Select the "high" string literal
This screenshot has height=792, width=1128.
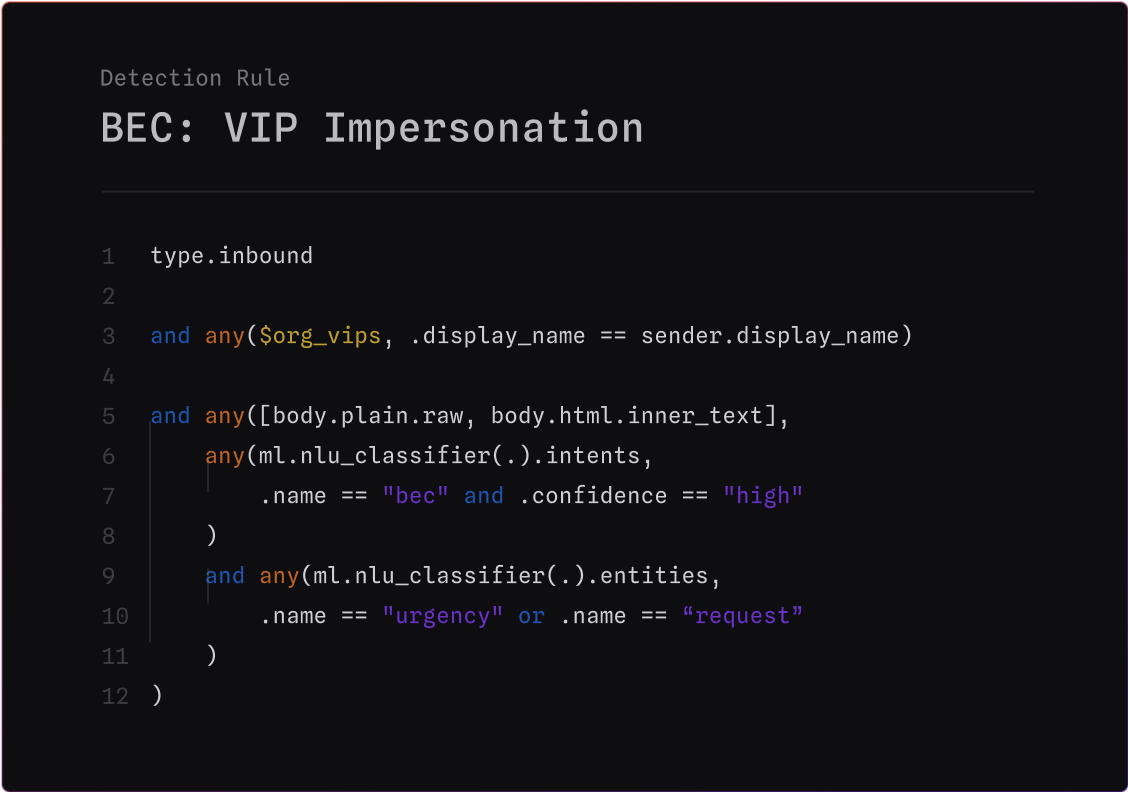click(x=763, y=496)
